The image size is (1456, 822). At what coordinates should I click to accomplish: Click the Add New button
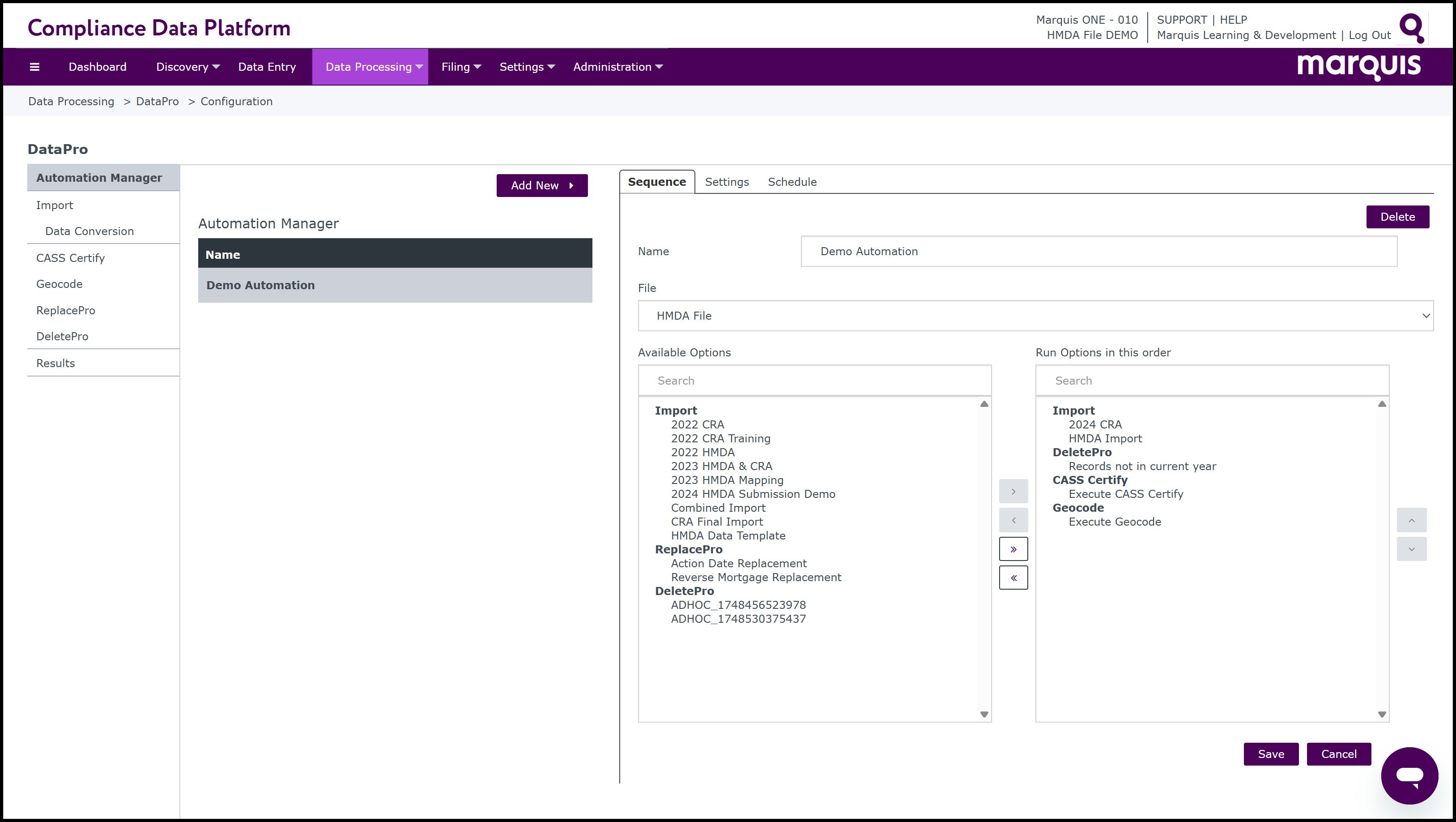541,185
